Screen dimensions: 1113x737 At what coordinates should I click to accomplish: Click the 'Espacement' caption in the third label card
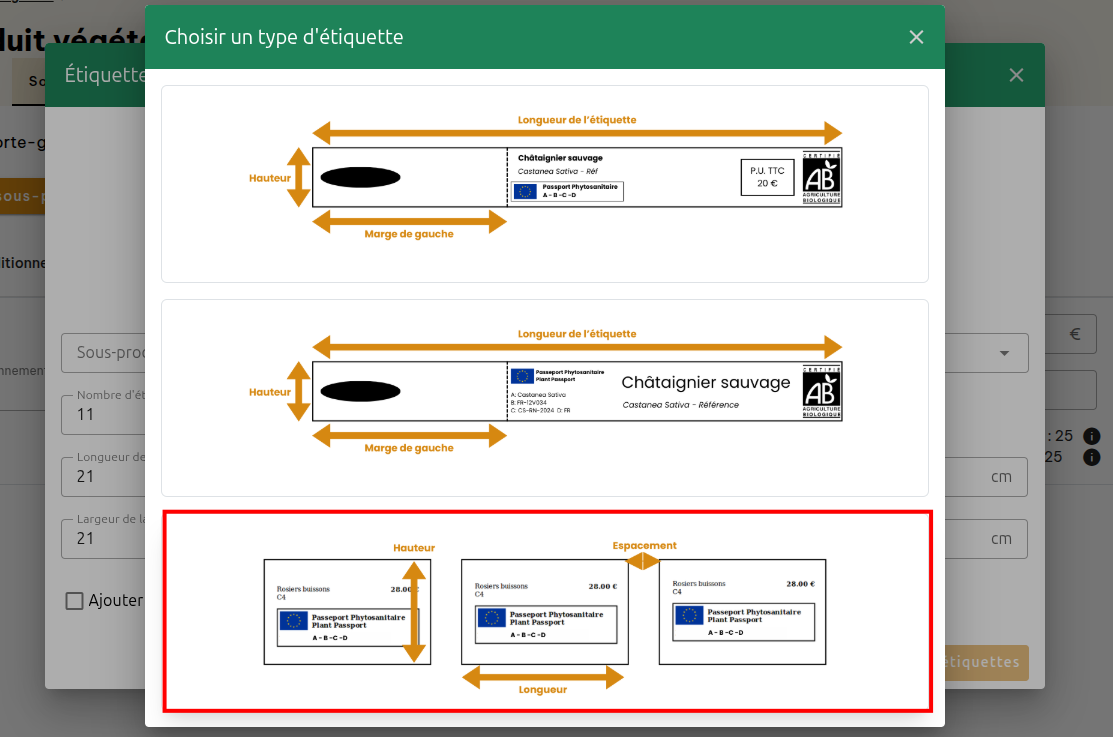point(645,545)
